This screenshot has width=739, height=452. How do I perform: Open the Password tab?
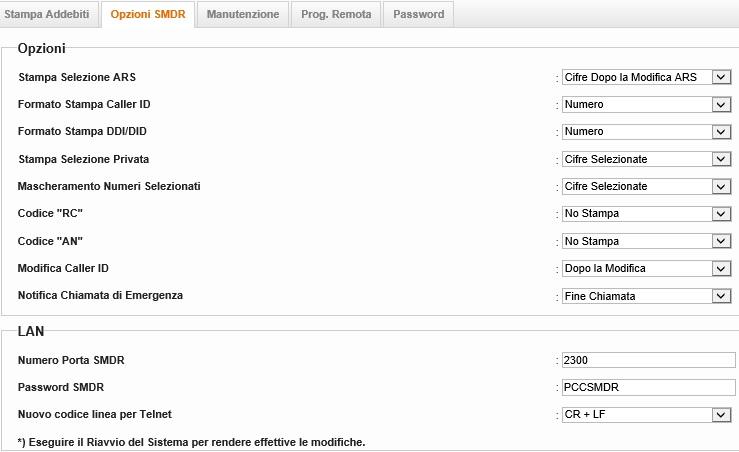(419, 15)
